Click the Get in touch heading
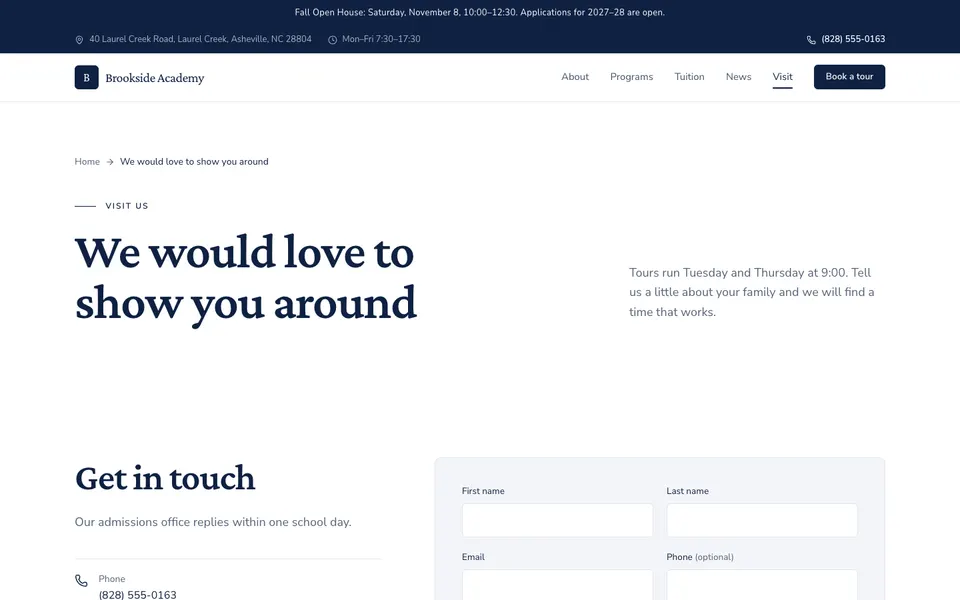 click(165, 478)
